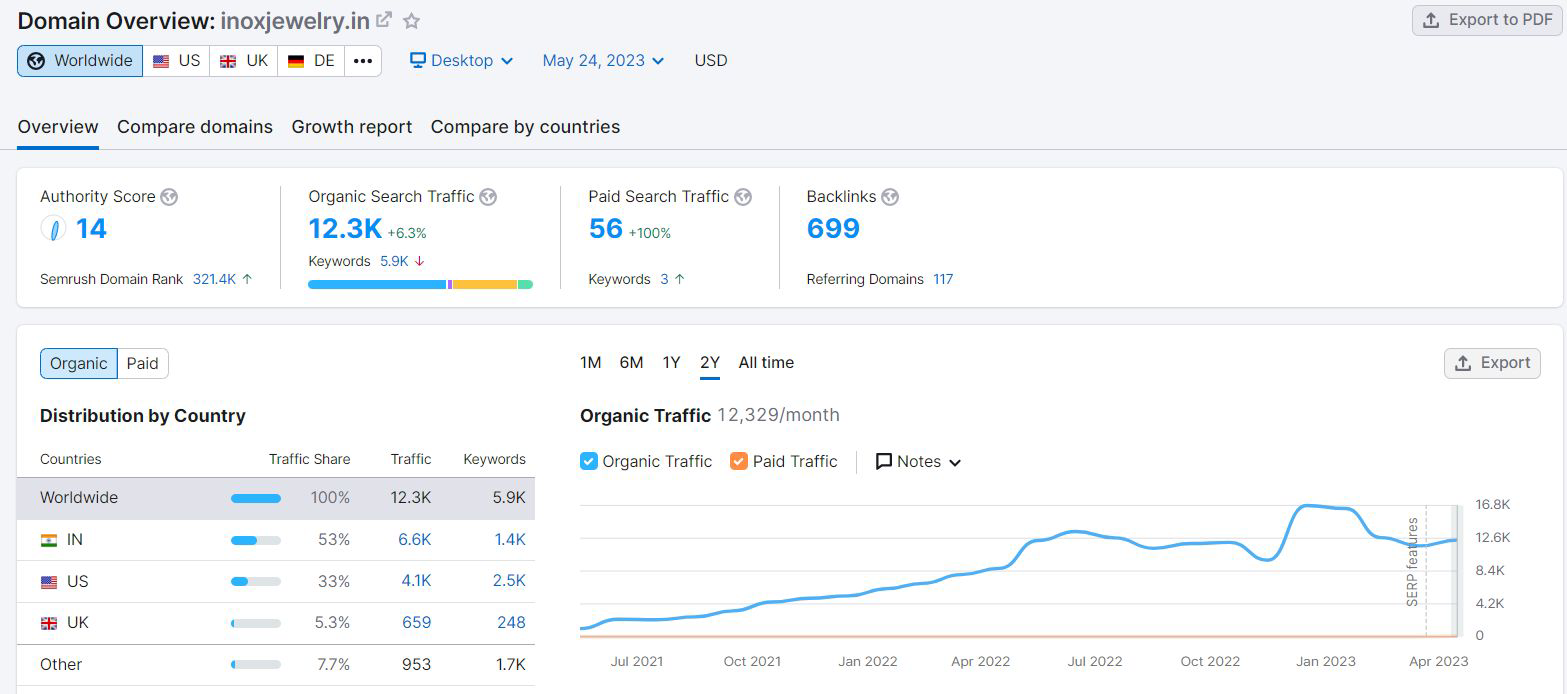
Task: Click the globe icon next to Backlinks
Action: [890, 197]
